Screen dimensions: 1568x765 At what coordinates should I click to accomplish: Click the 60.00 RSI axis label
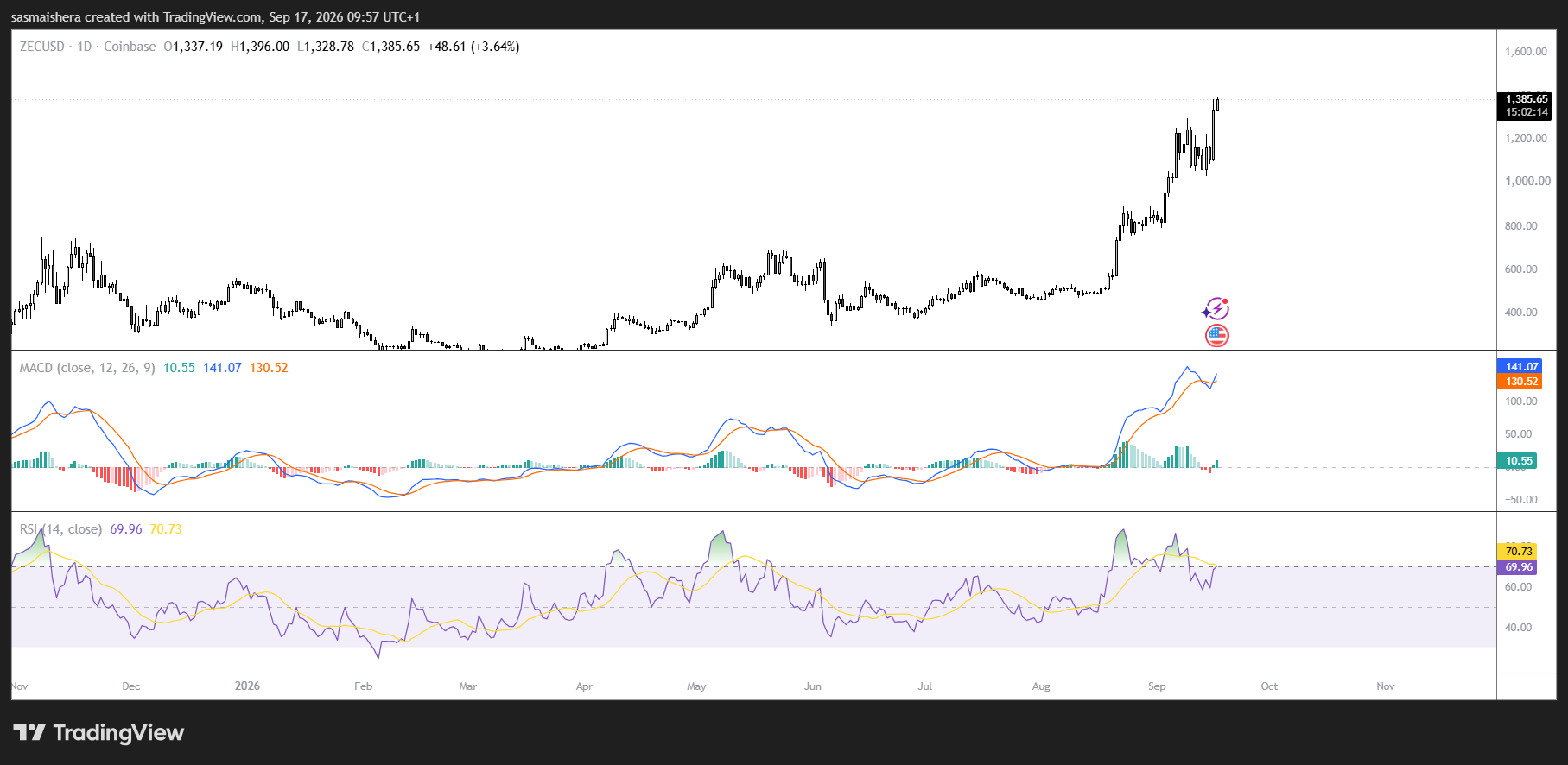pos(1518,587)
